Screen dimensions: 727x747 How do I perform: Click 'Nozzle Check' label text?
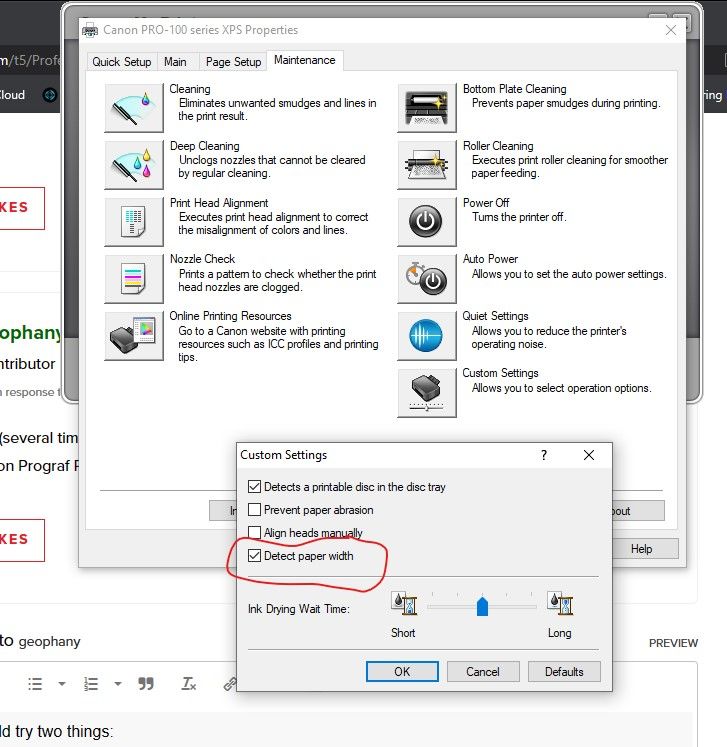point(202,259)
